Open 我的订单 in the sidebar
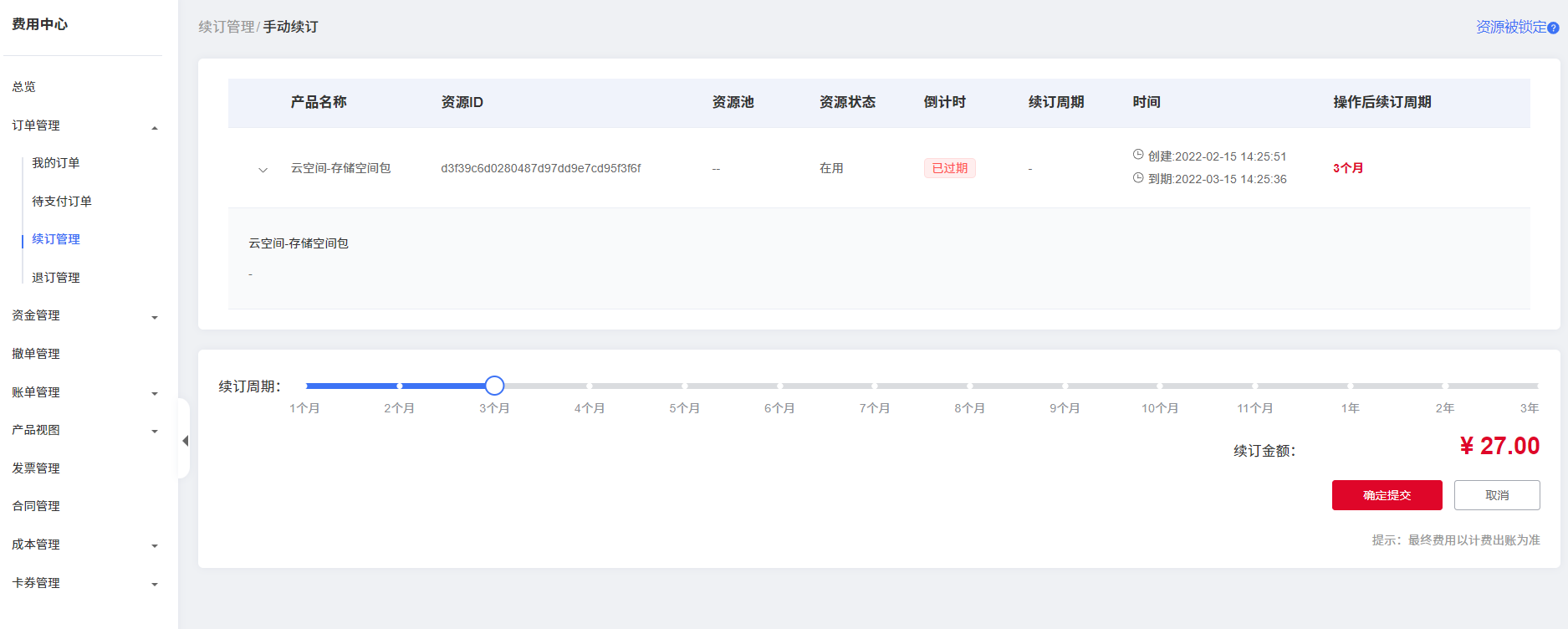Screen dimensions: 1568x629 [x=55, y=163]
